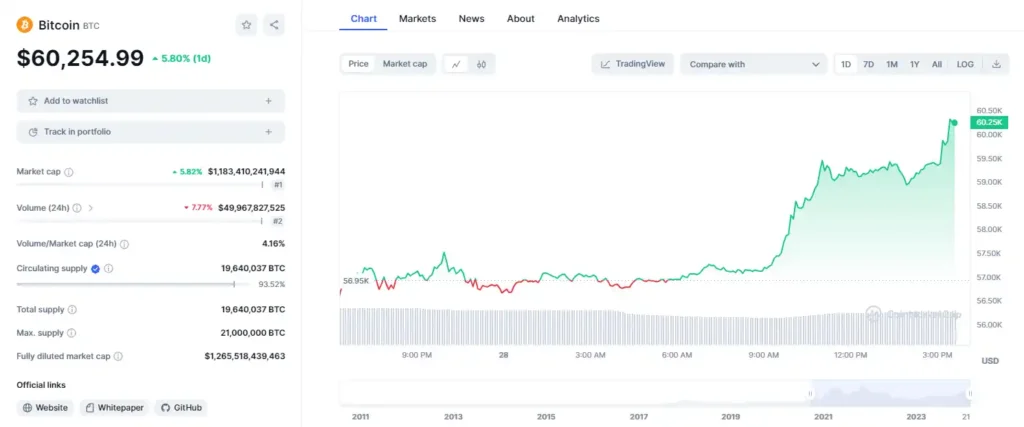Open Fully diluted market cap info icon
This screenshot has height=427, width=1024.
[118, 356]
